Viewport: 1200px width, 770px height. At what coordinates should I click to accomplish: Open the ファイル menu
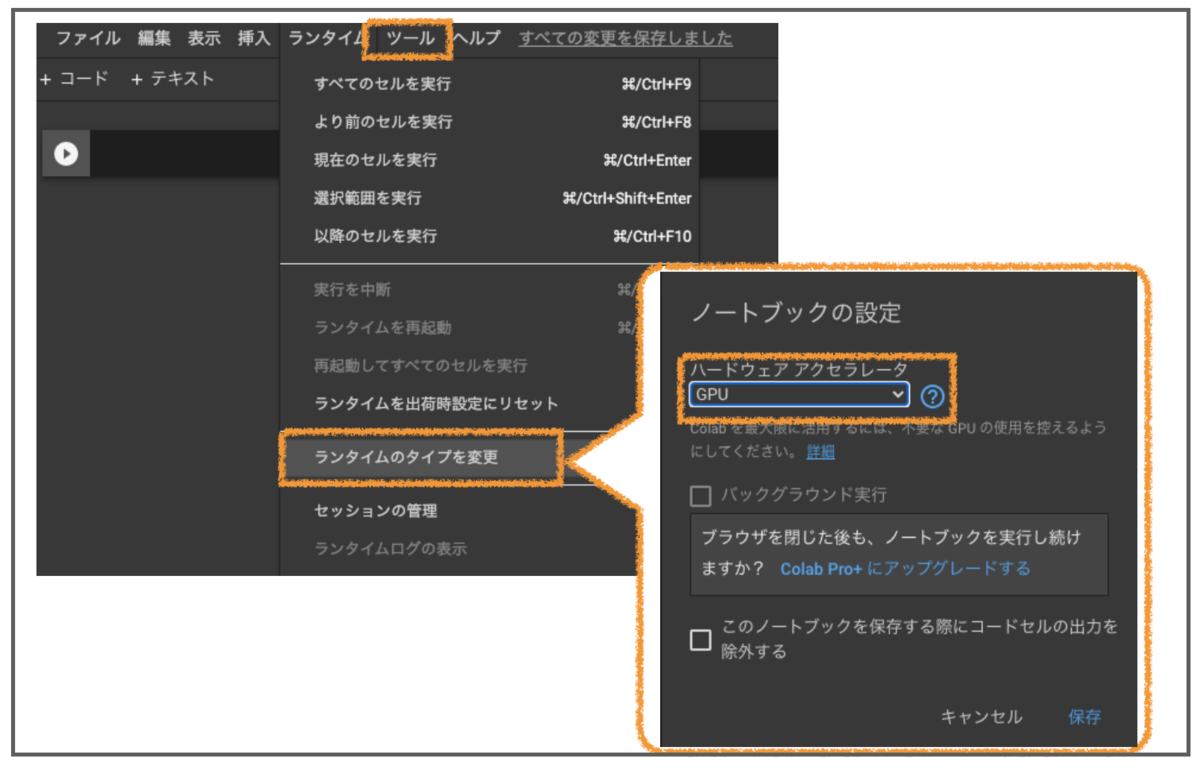tap(88, 38)
